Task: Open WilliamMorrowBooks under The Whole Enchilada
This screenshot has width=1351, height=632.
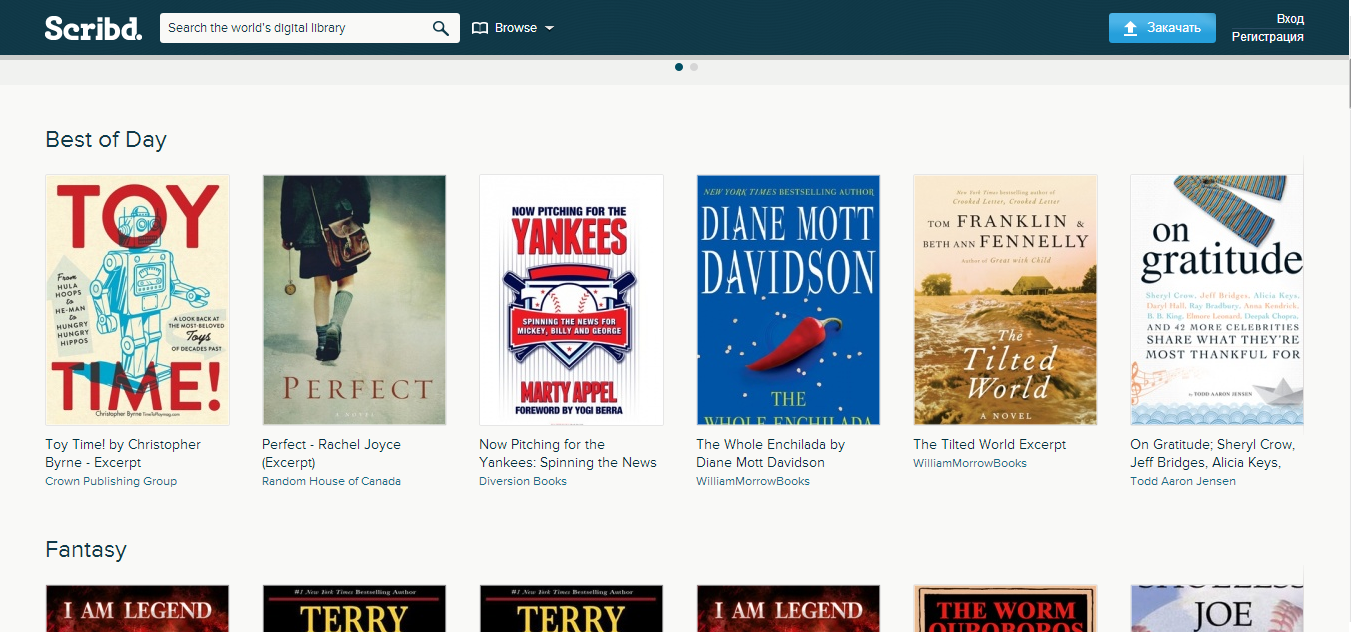Action: tap(753, 481)
